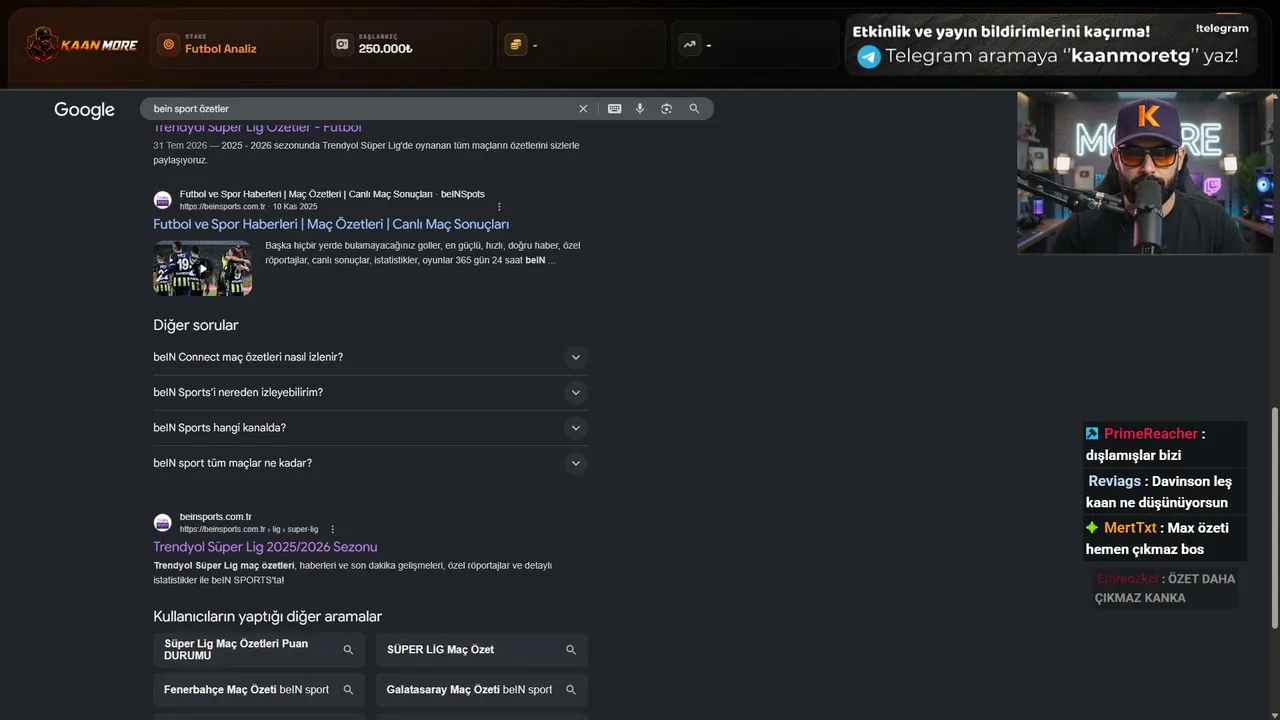The image size is (1280, 720).
Task: Click the coin stack icon in overlay
Action: [515, 45]
